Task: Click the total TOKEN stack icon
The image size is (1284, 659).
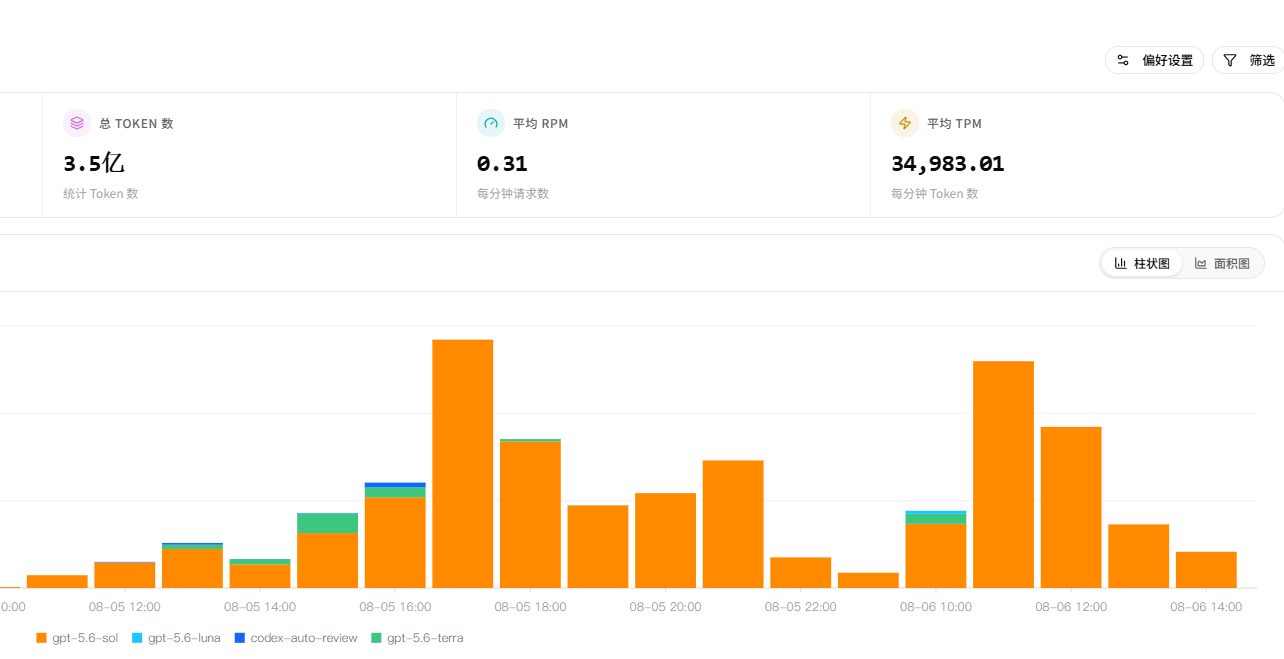Action: coord(77,123)
